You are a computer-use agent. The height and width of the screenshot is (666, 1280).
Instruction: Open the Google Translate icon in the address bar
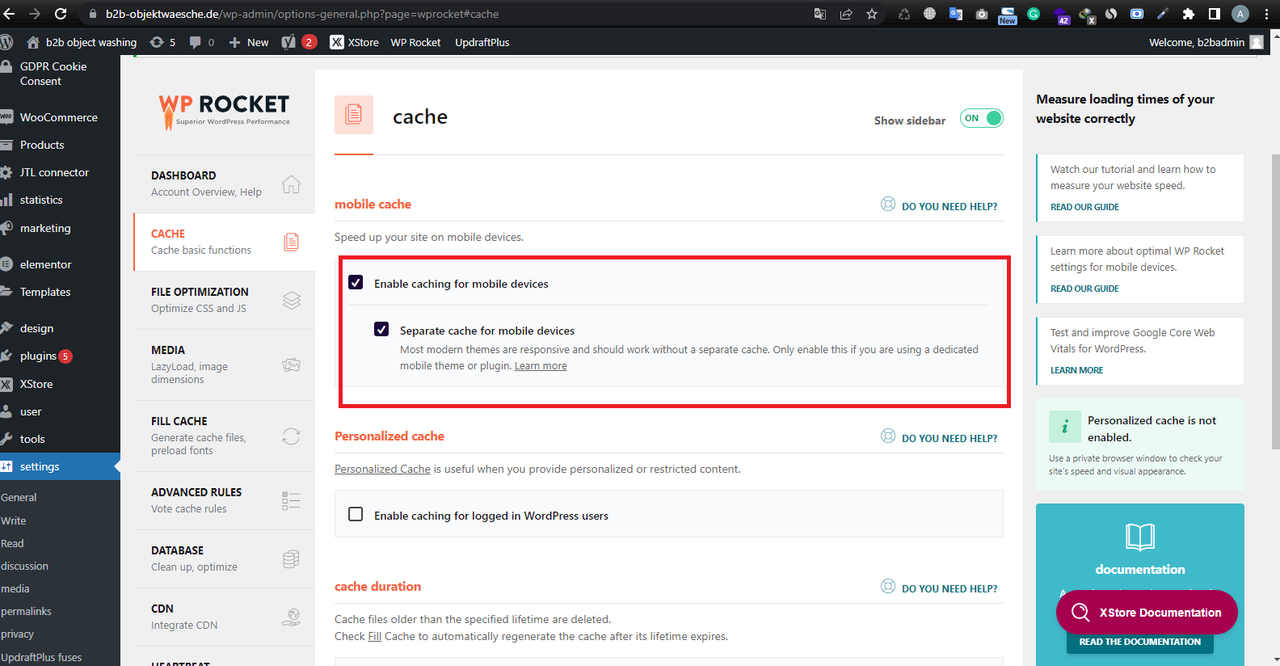pyautogui.click(x=820, y=14)
